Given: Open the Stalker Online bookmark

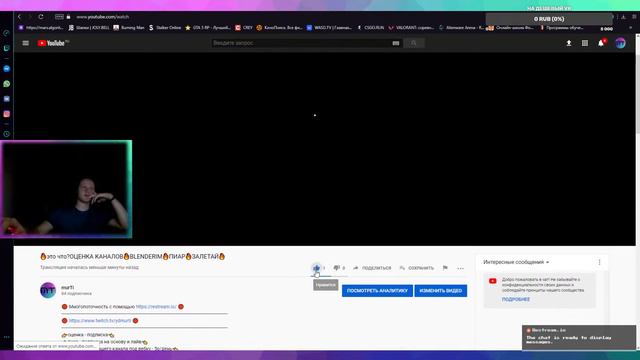Looking at the screenshot, I should tap(165, 28).
